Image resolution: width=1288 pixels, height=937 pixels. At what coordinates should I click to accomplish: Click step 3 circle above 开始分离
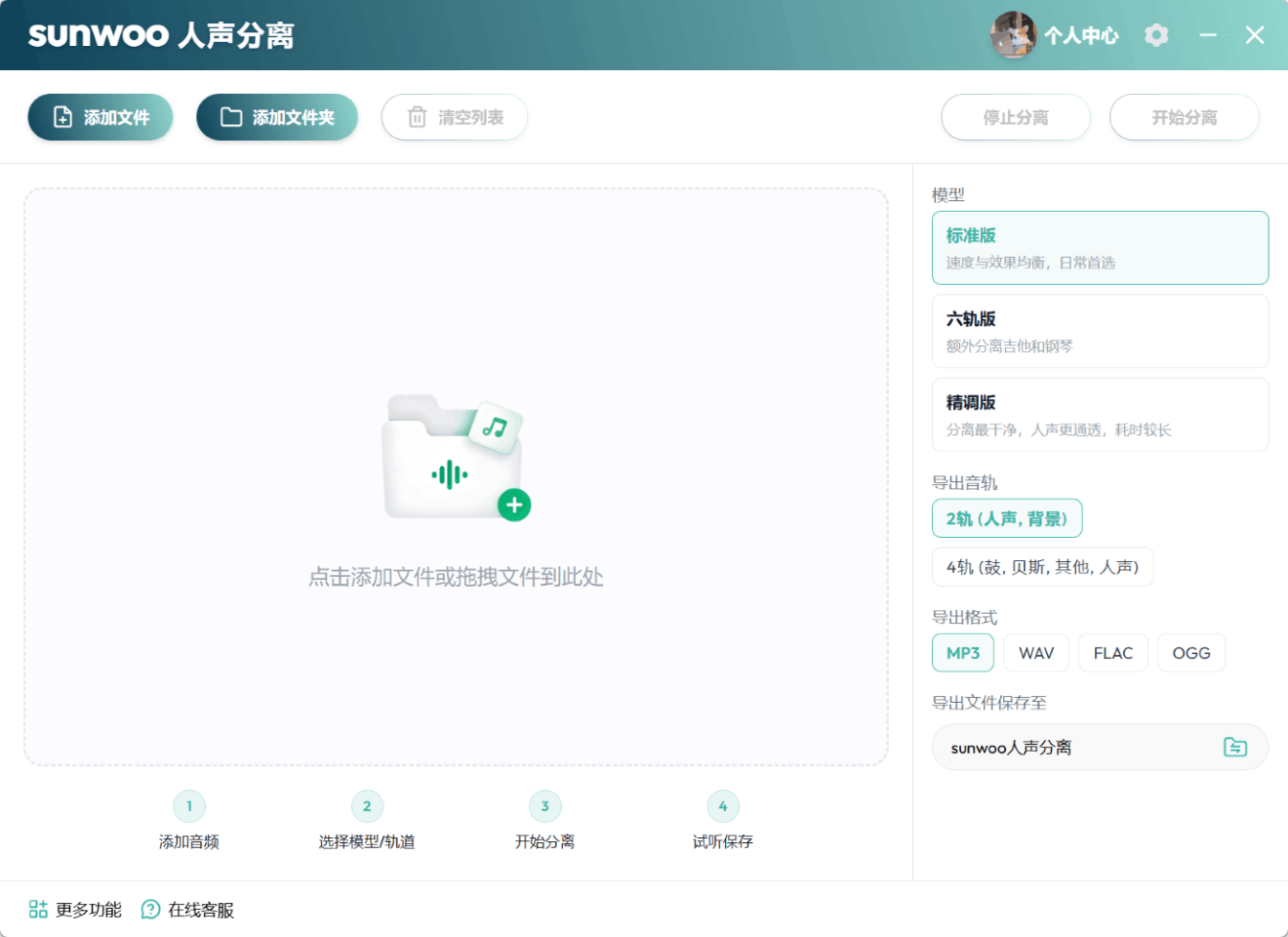(545, 806)
